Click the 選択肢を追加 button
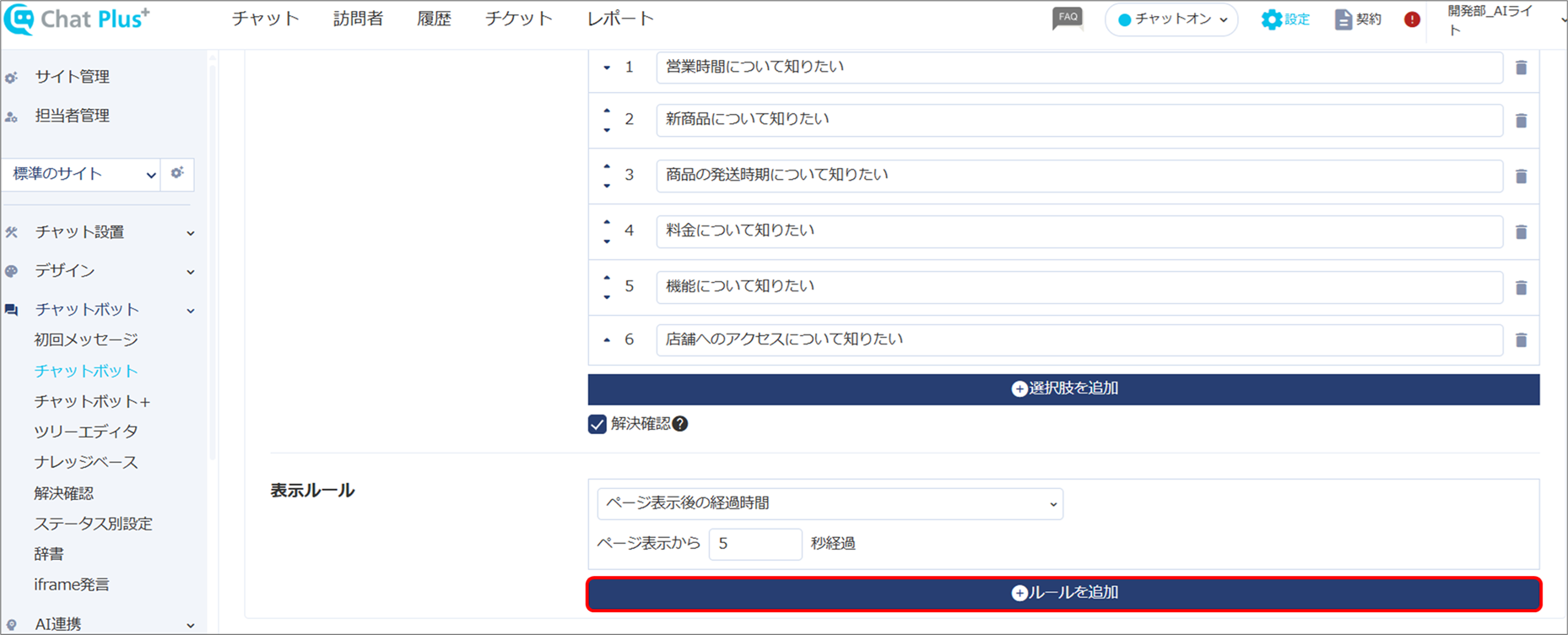1568x635 pixels. [x=1063, y=389]
